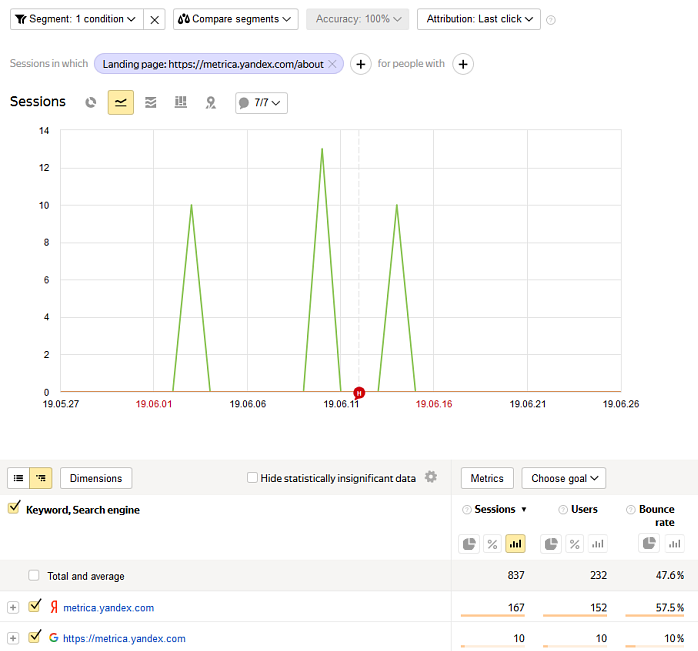This screenshot has width=698, height=651.
Task: Clear the segment with the X button
Action: click(x=154, y=19)
